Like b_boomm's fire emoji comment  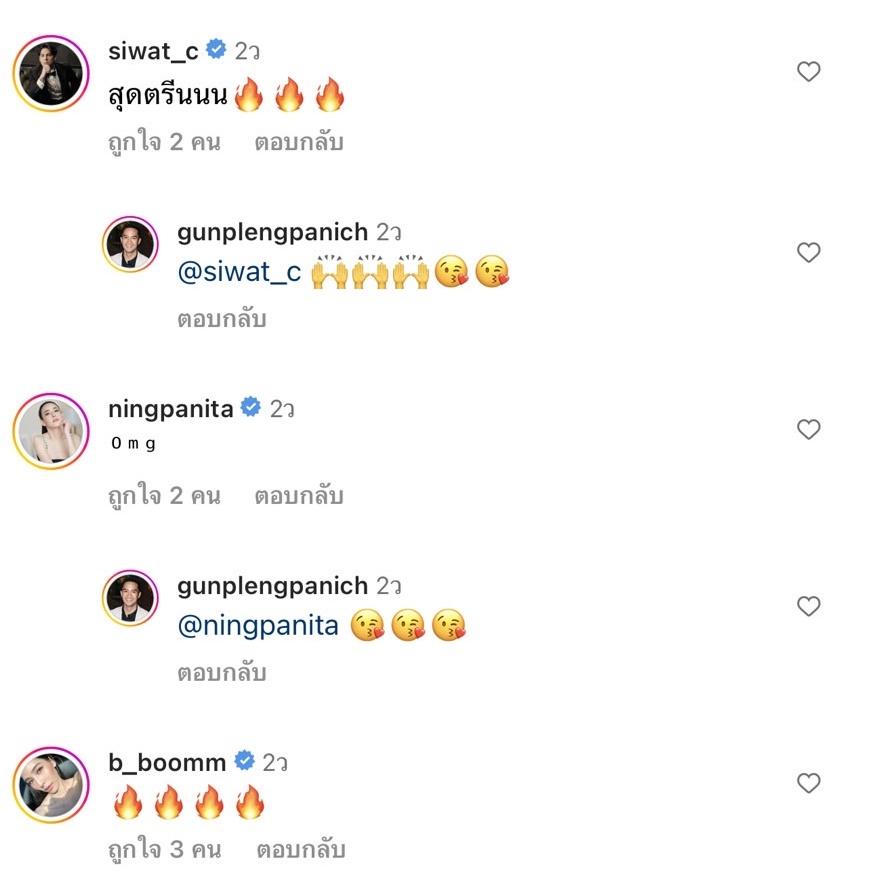click(x=808, y=783)
